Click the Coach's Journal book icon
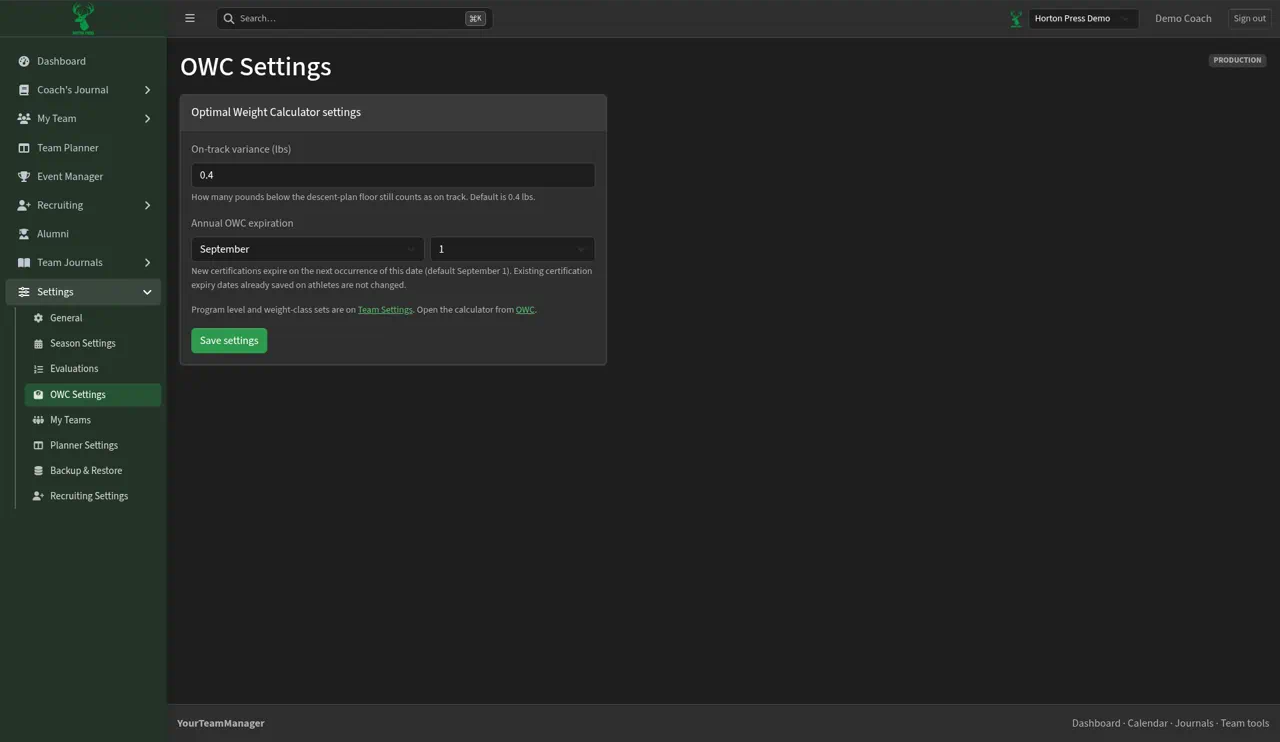1280x742 pixels. [x=24, y=90]
